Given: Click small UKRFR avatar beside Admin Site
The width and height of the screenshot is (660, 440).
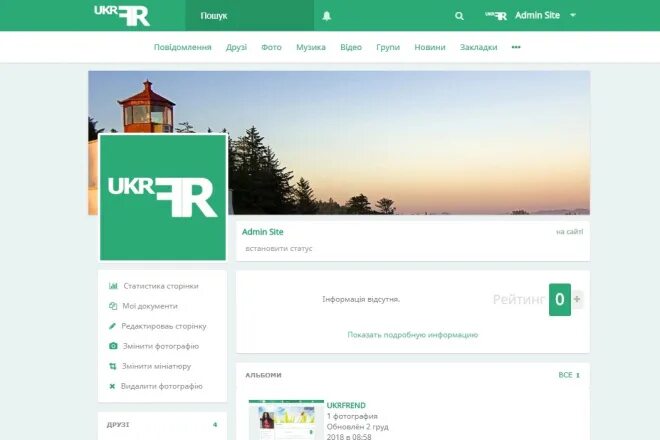Looking at the screenshot, I should pos(496,16).
